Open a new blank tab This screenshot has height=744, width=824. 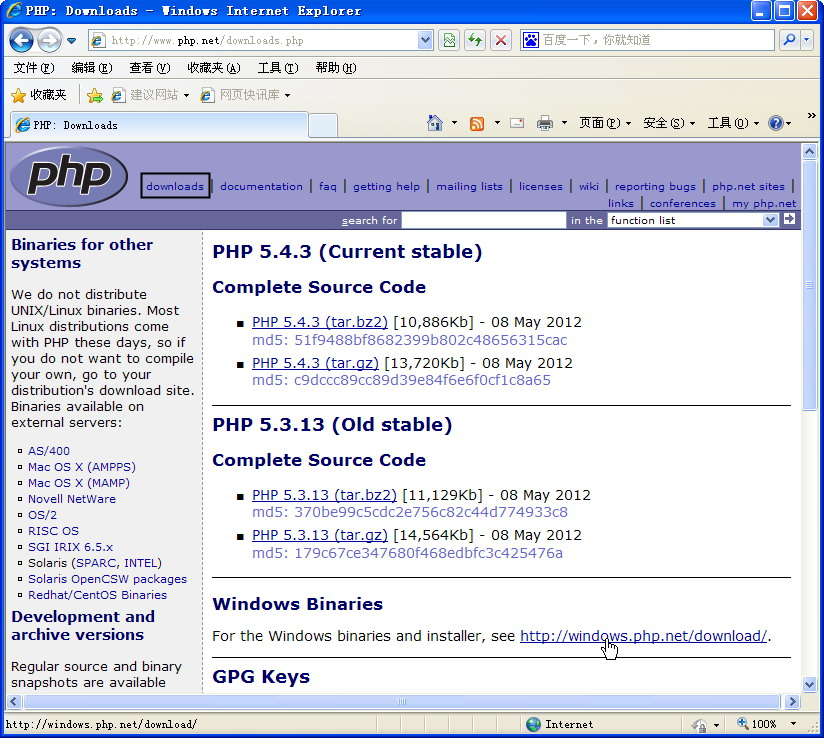tap(323, 126)
